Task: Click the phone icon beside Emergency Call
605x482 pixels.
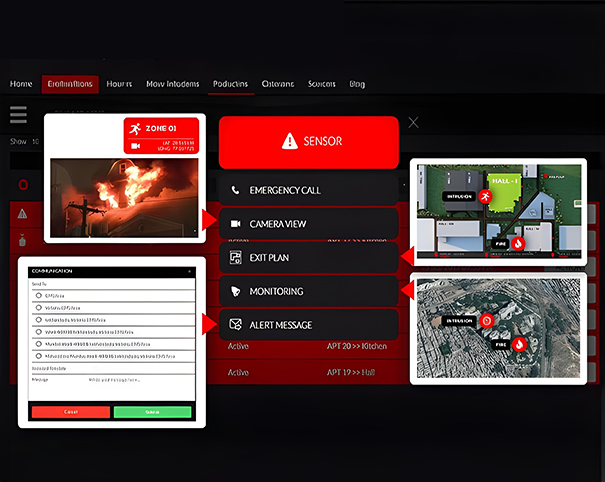Action: tap(235, 190)
